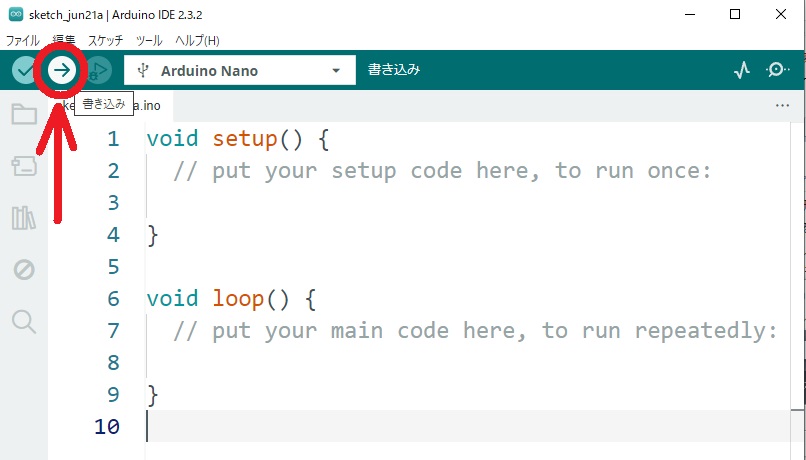Click line number 5 in the gutter

[x=114, y=267]
